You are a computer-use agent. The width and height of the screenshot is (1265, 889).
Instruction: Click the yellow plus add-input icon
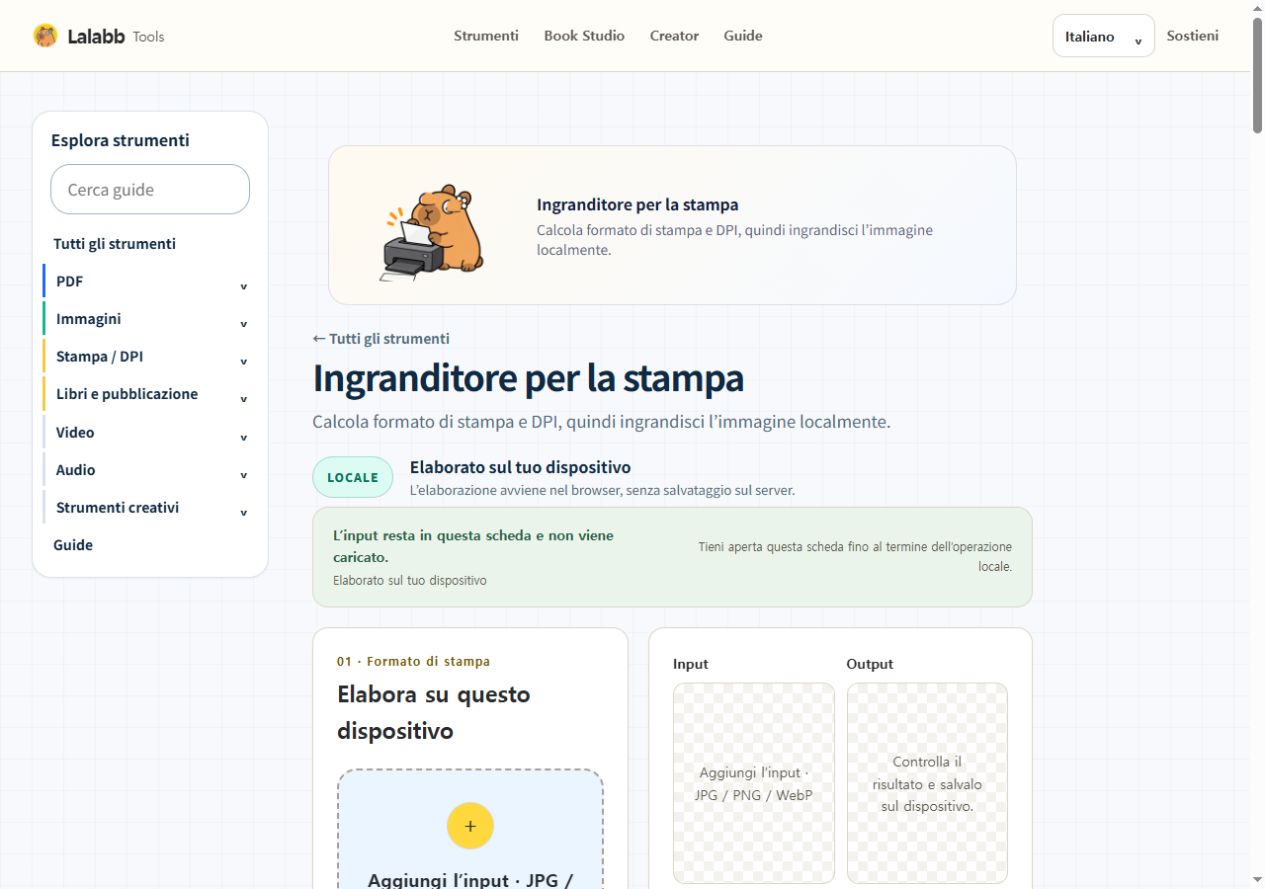pyautogui.click(x=470, y=826)
